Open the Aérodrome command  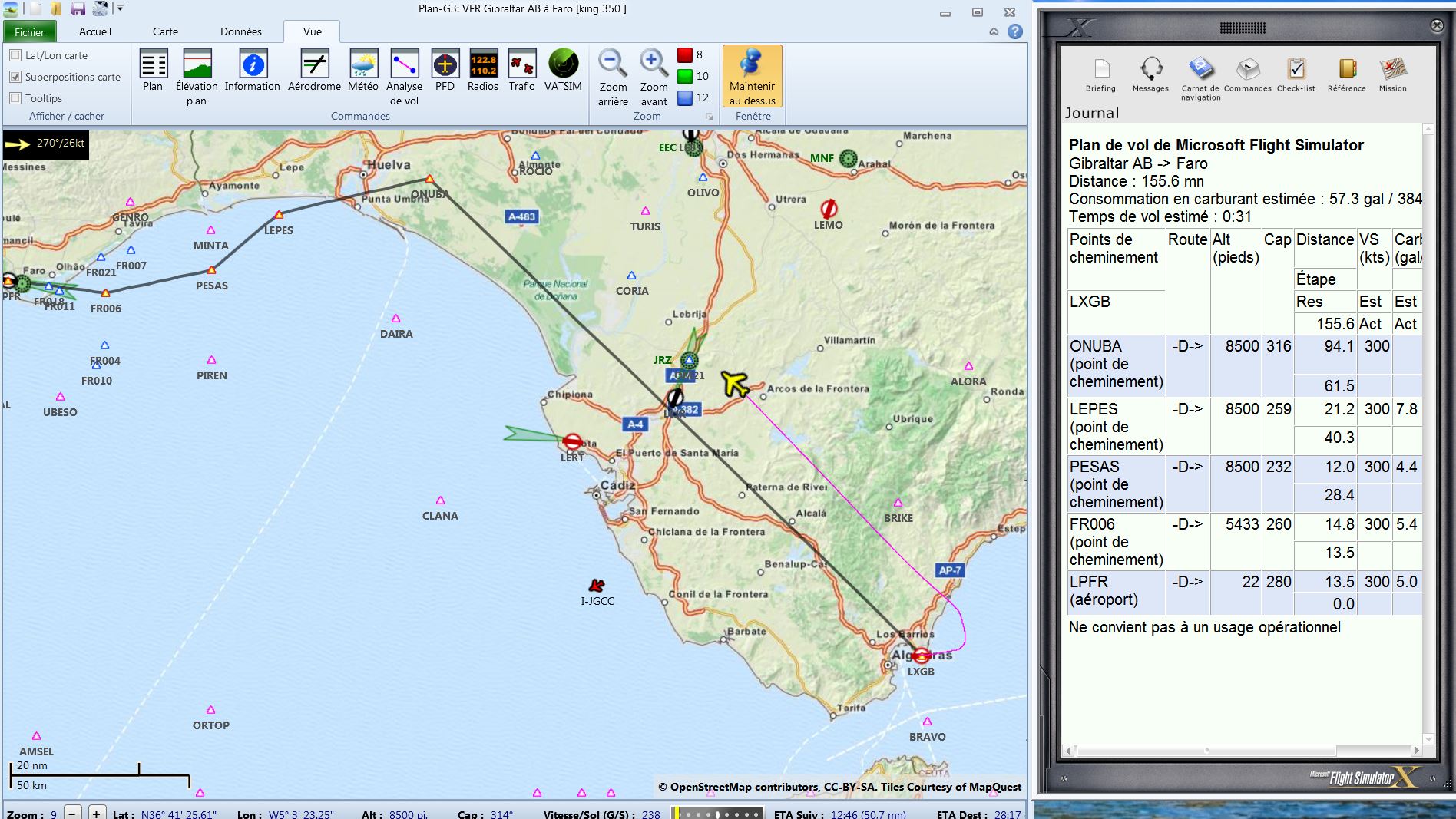click(x=314, y=71)
